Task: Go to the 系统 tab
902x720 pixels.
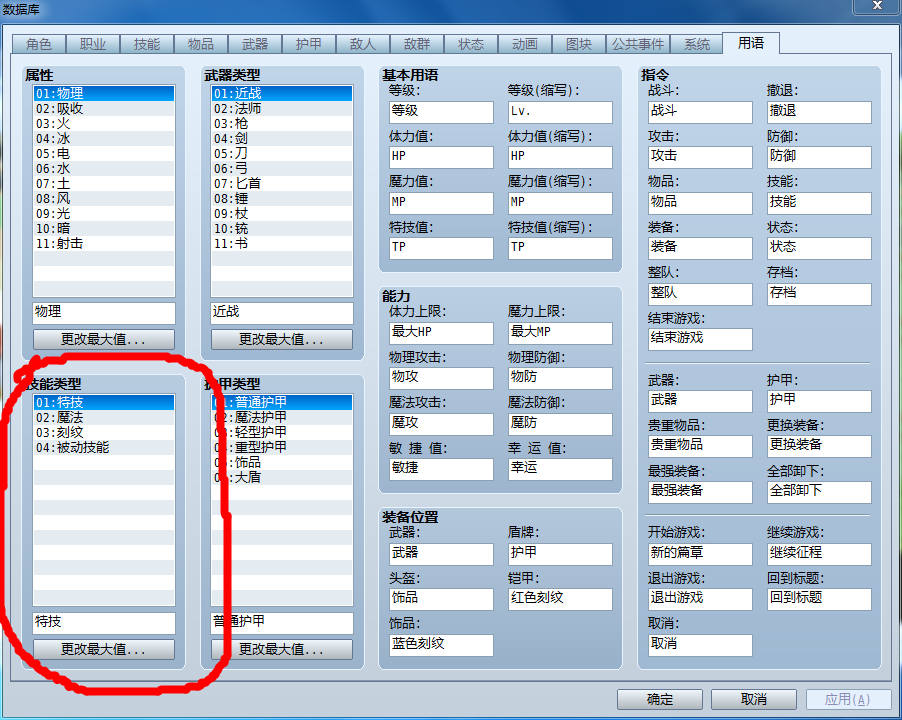Action: (x=697, y=44)
